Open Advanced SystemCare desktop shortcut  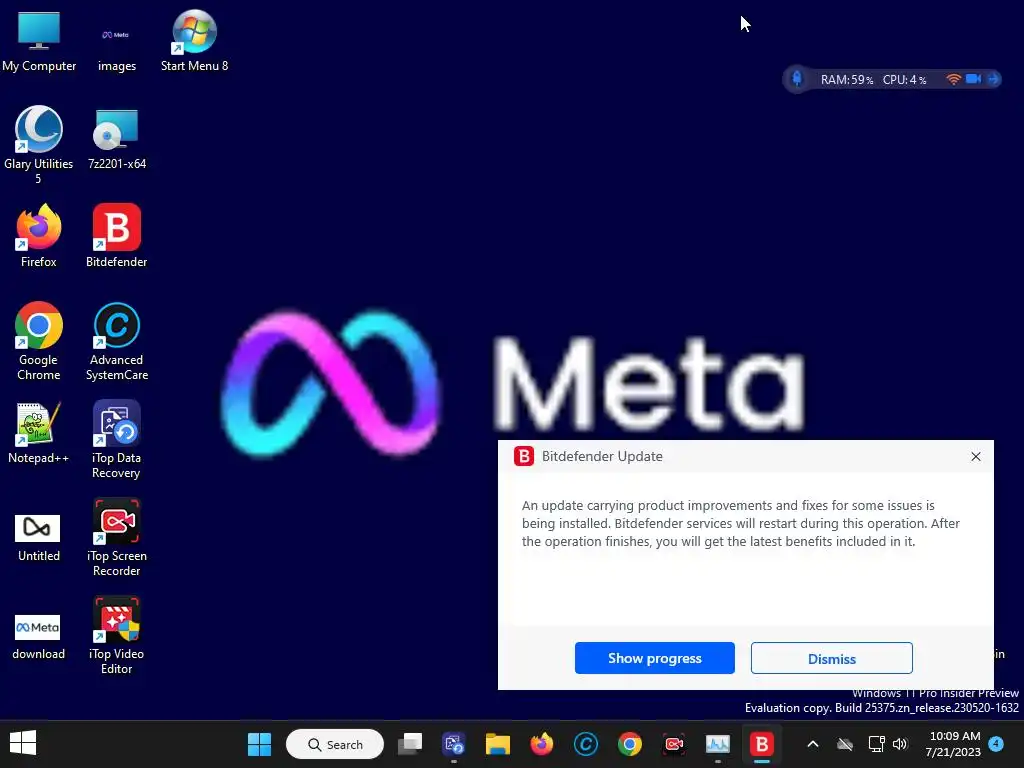[116, 341]
